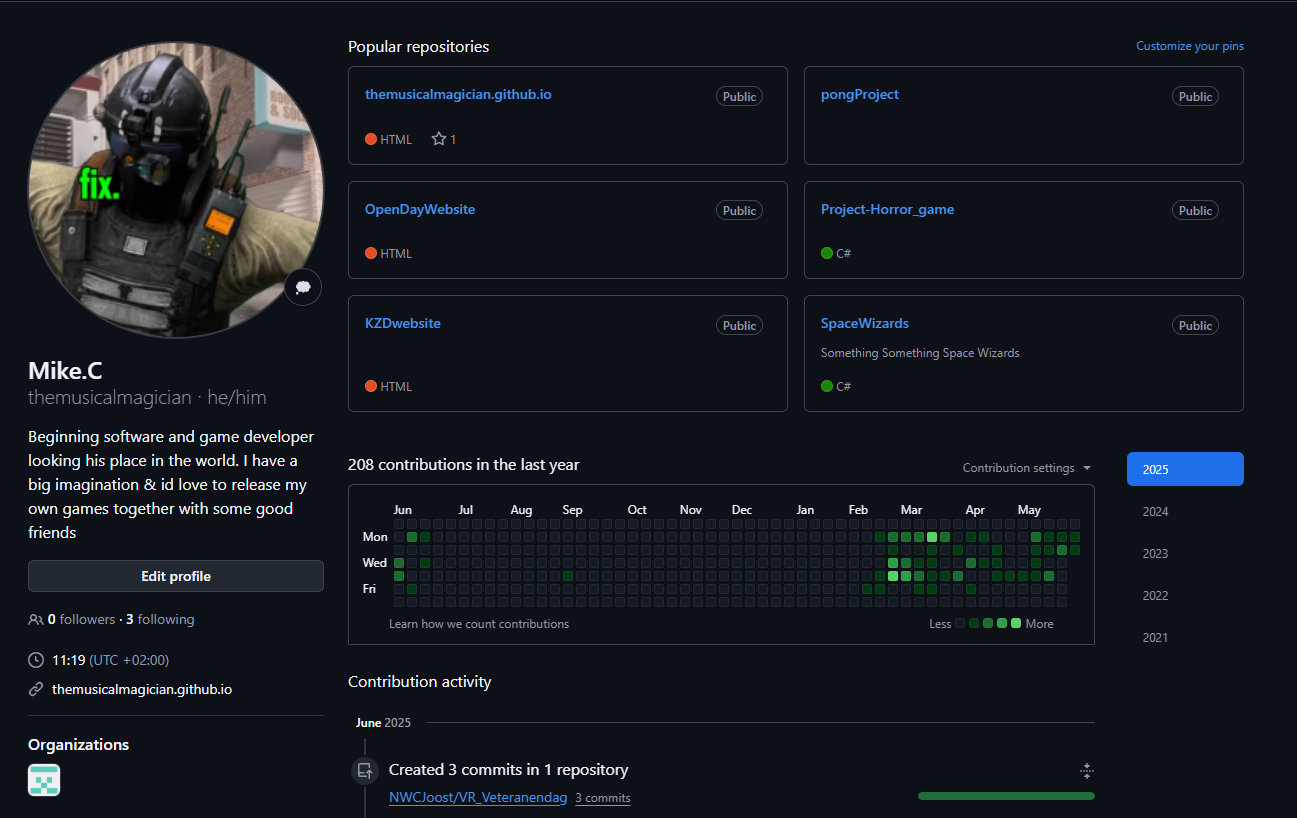Click the clock icon next to local time

click(x=36, y=660)
